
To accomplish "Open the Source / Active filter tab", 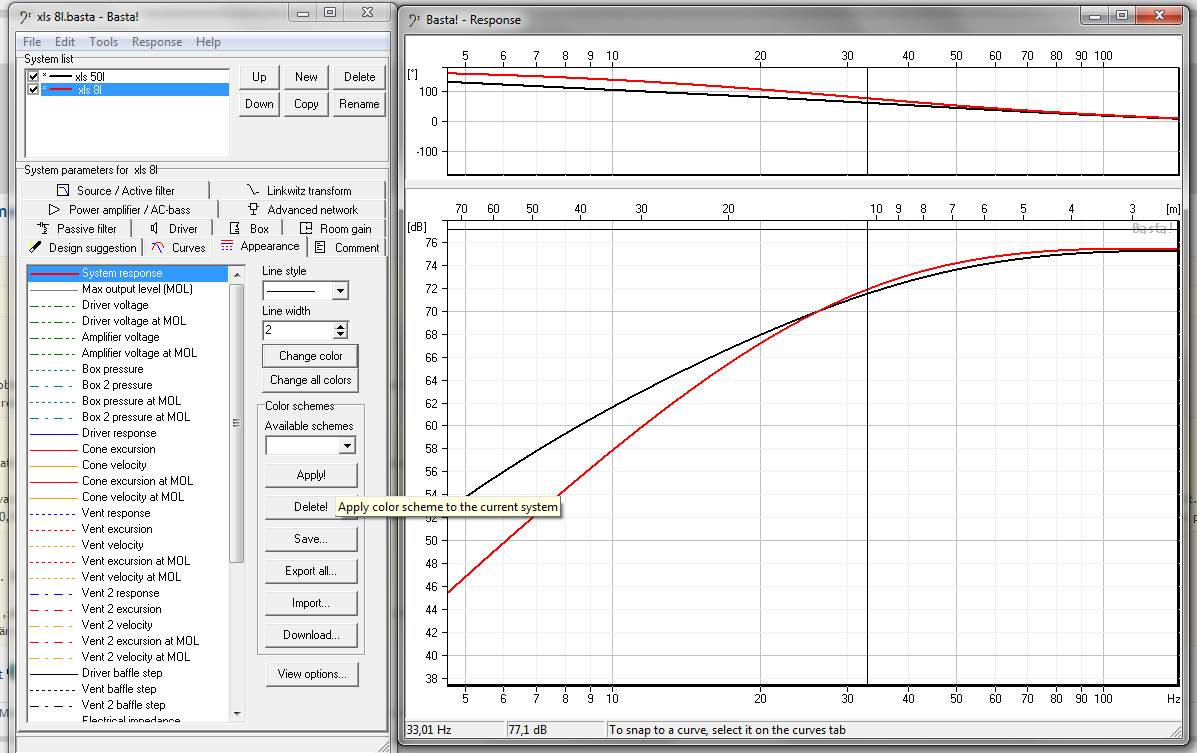I will point(115,190).
